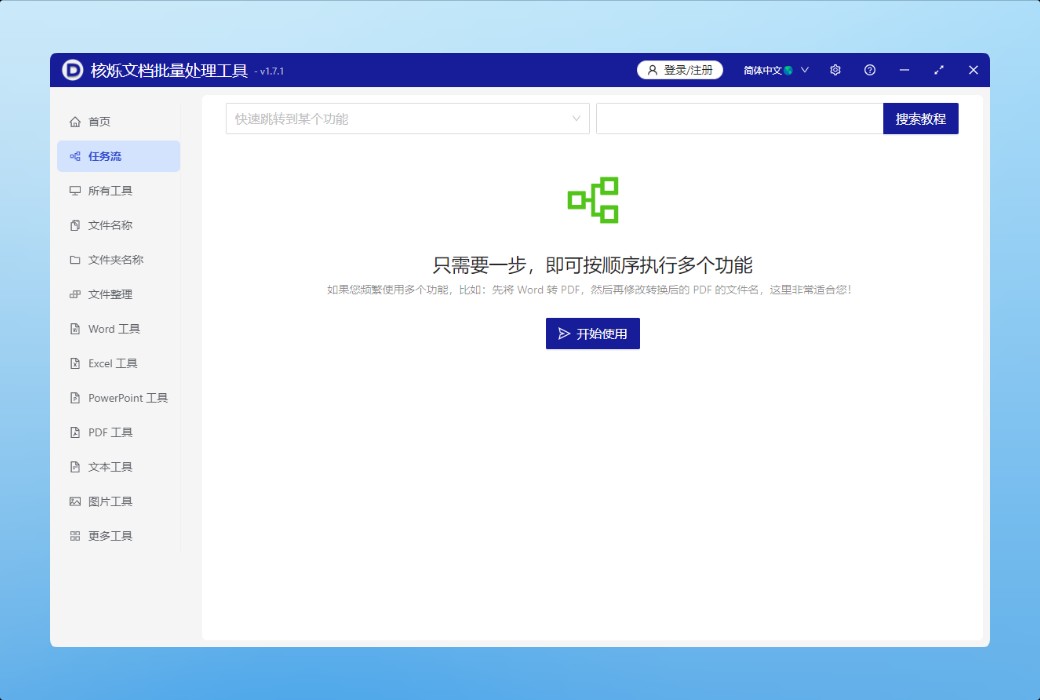The height and width of the screenshot is (700, 1040).
Task: Click the app logo in the title bar
Action: point(73,70)
